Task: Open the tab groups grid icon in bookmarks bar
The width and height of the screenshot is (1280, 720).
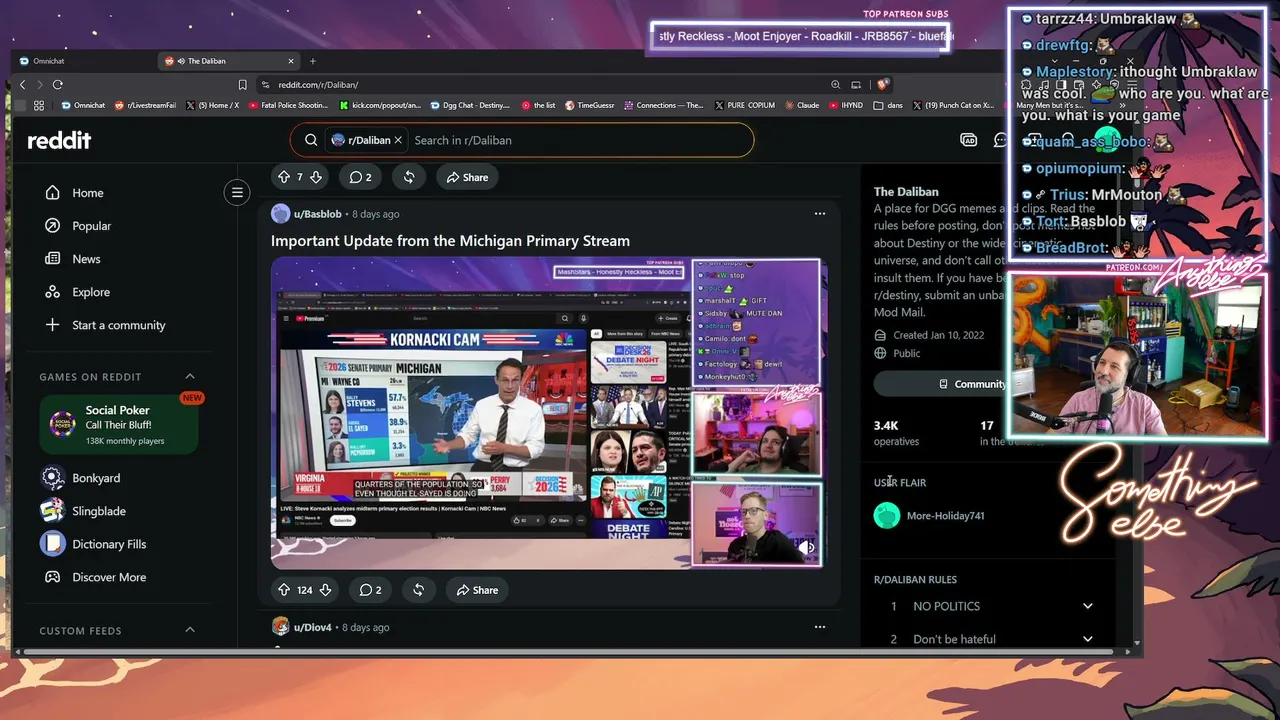Action: (39, 105)
